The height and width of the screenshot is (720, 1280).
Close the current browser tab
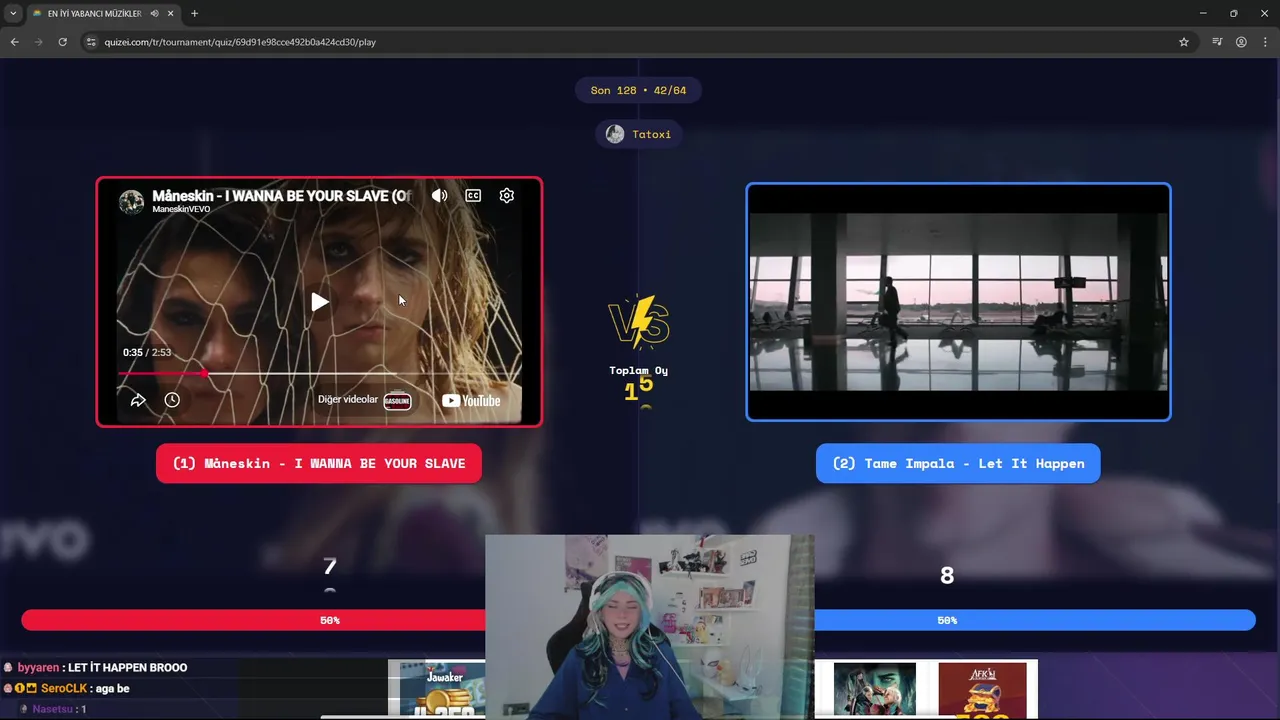coord(170,13)
